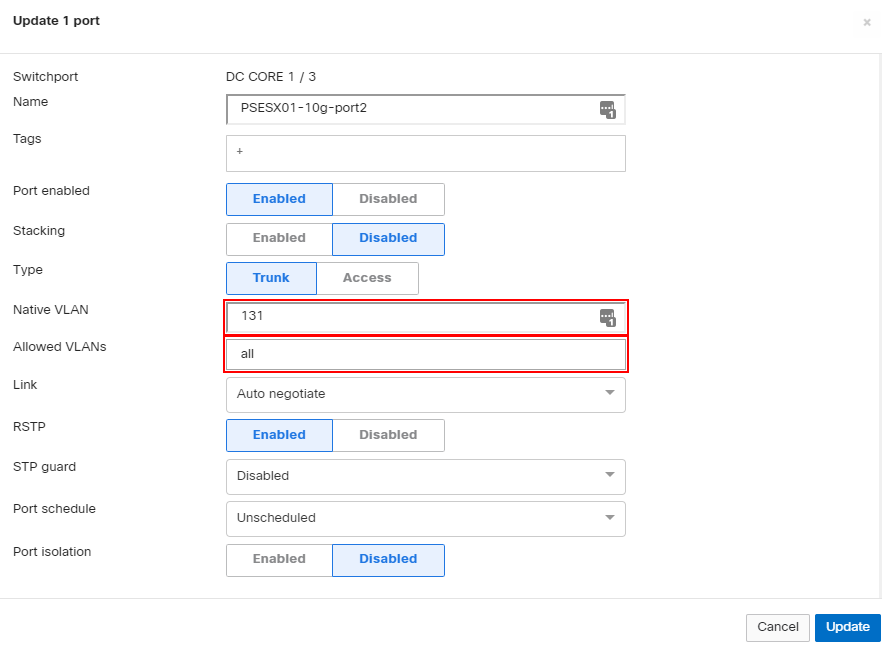Cancel the port update
882x648 pixels.
pyautogui.click(x=777, y=627)
